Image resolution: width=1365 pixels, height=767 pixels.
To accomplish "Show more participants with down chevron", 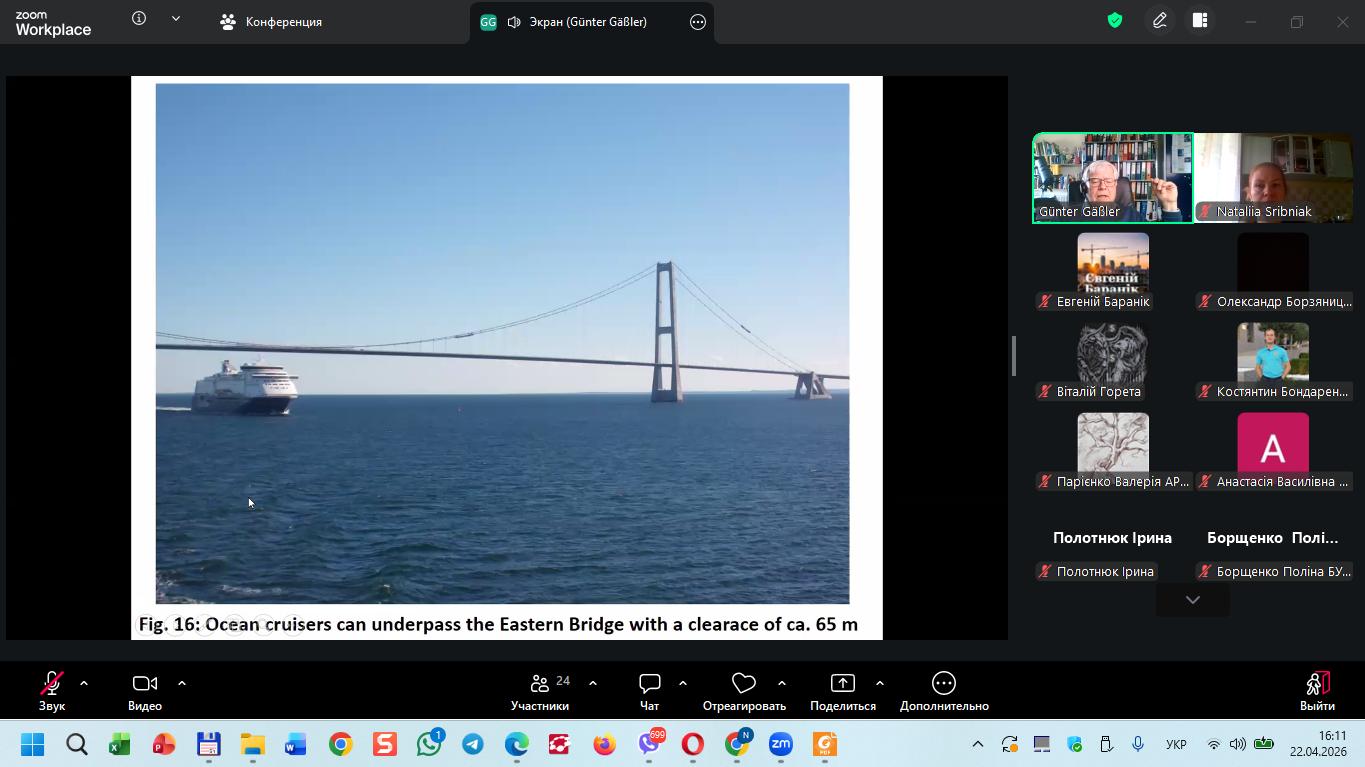I will (1192, 600).
